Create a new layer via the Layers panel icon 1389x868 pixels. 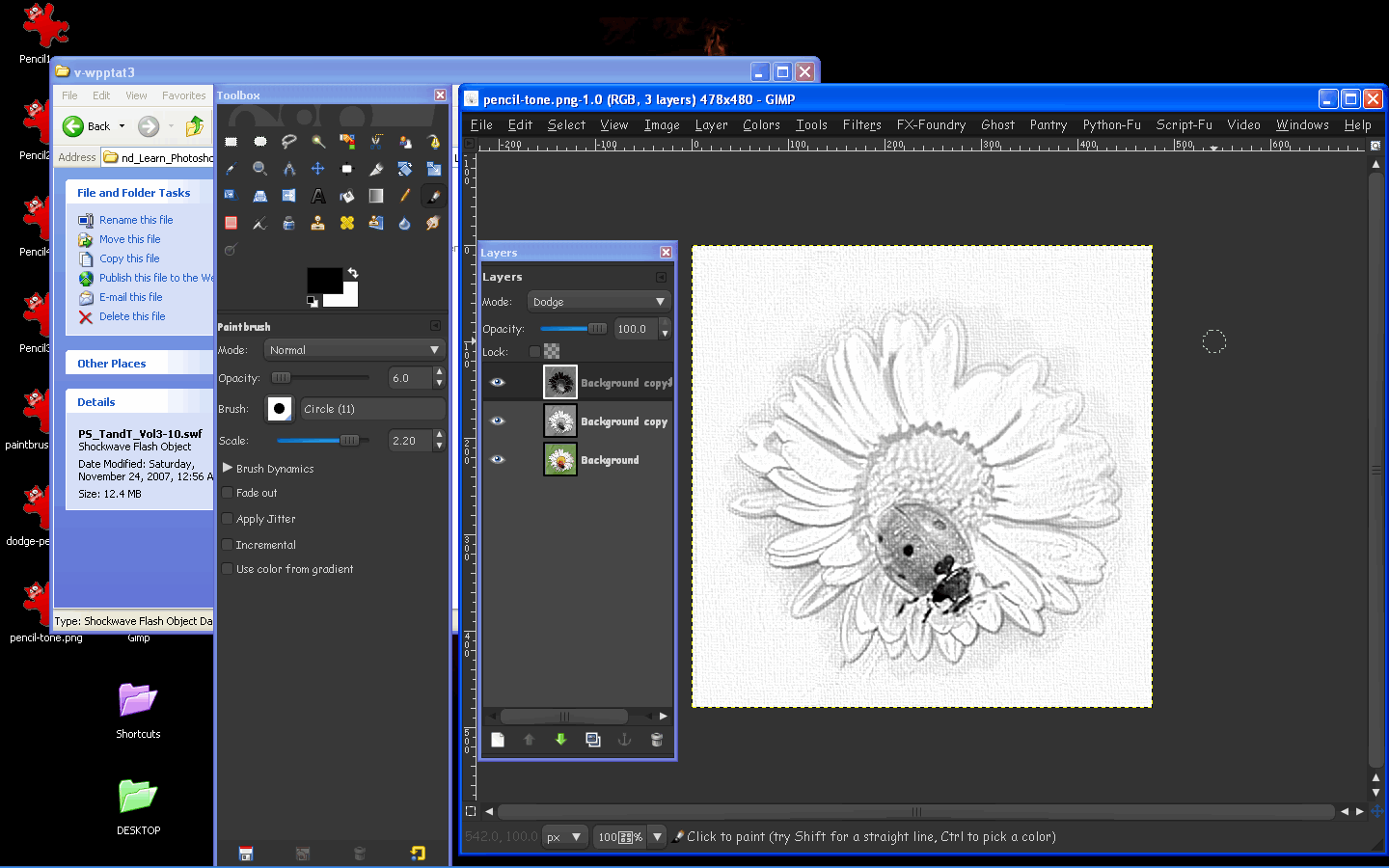tap(497, 740)
